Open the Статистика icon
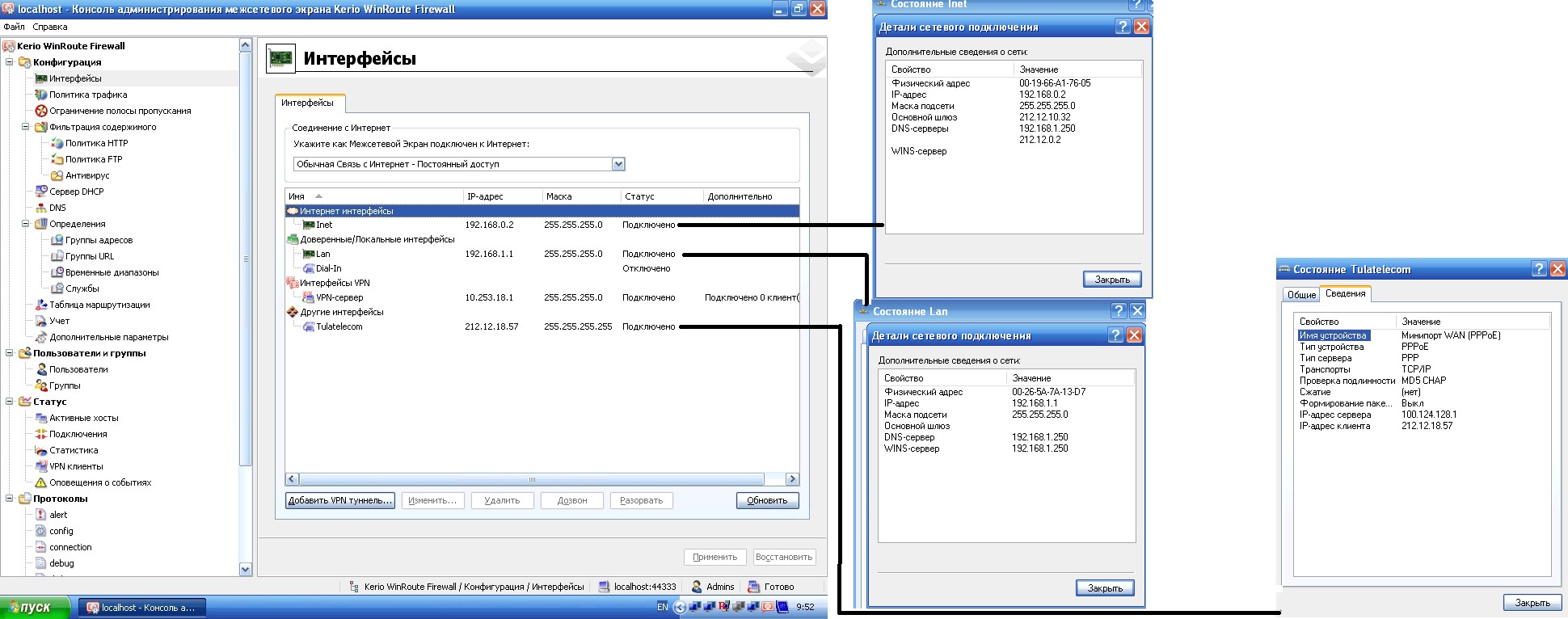 [x=40, y=450]
